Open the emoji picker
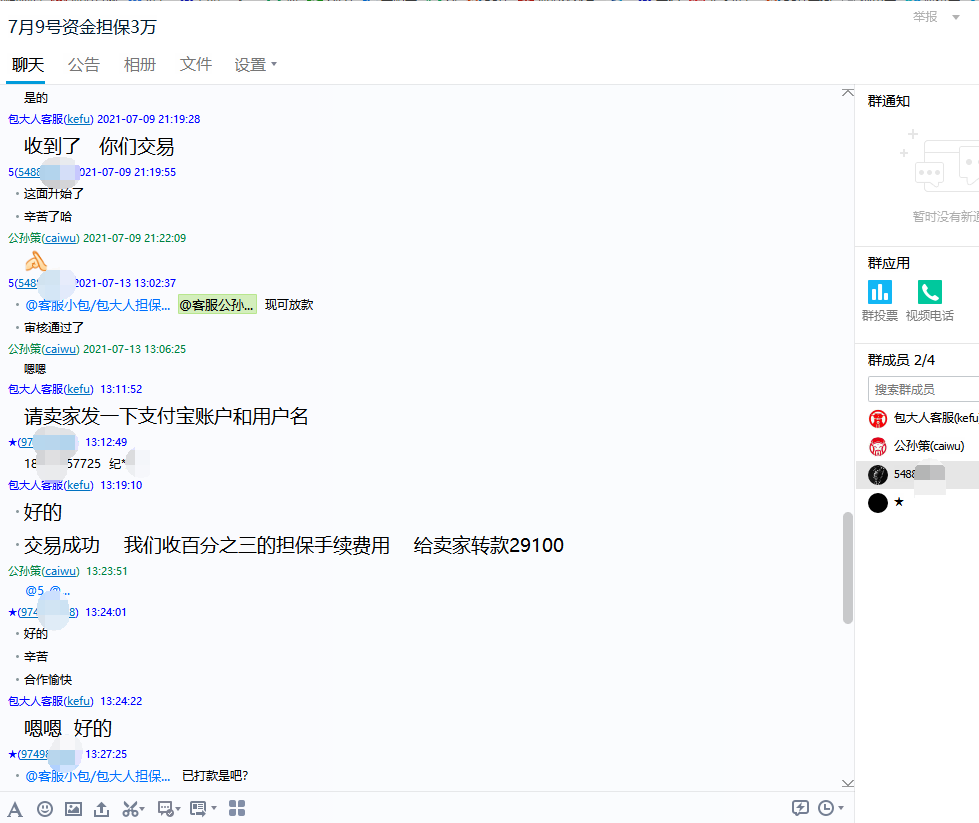Screen dimensions: 979x823 45,808
